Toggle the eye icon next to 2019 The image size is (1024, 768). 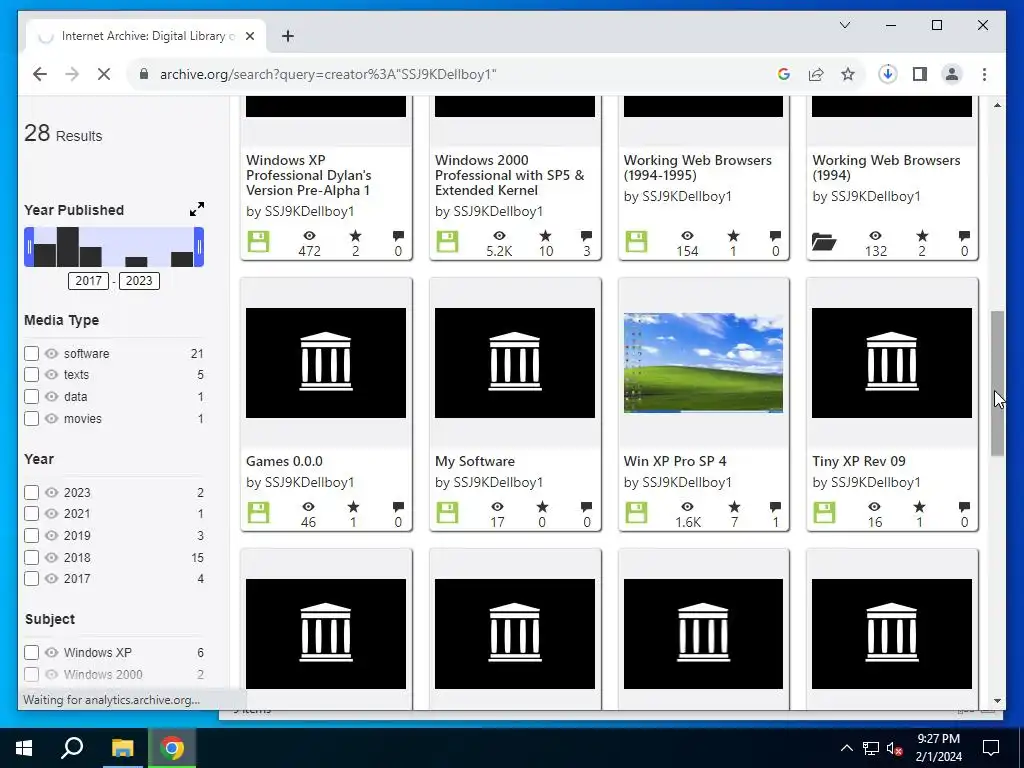tap(52, 536)
